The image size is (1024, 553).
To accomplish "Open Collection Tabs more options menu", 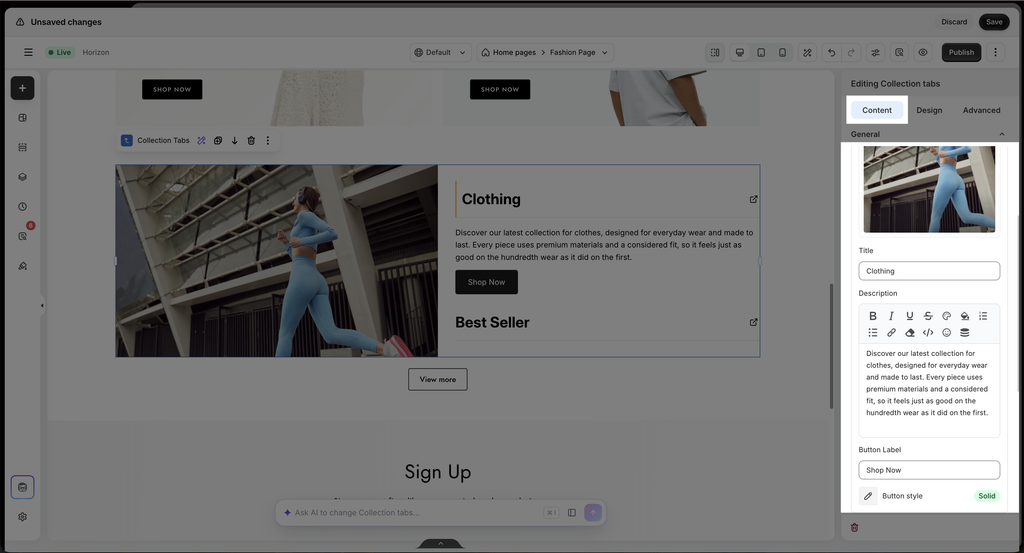I will (268, 140).
